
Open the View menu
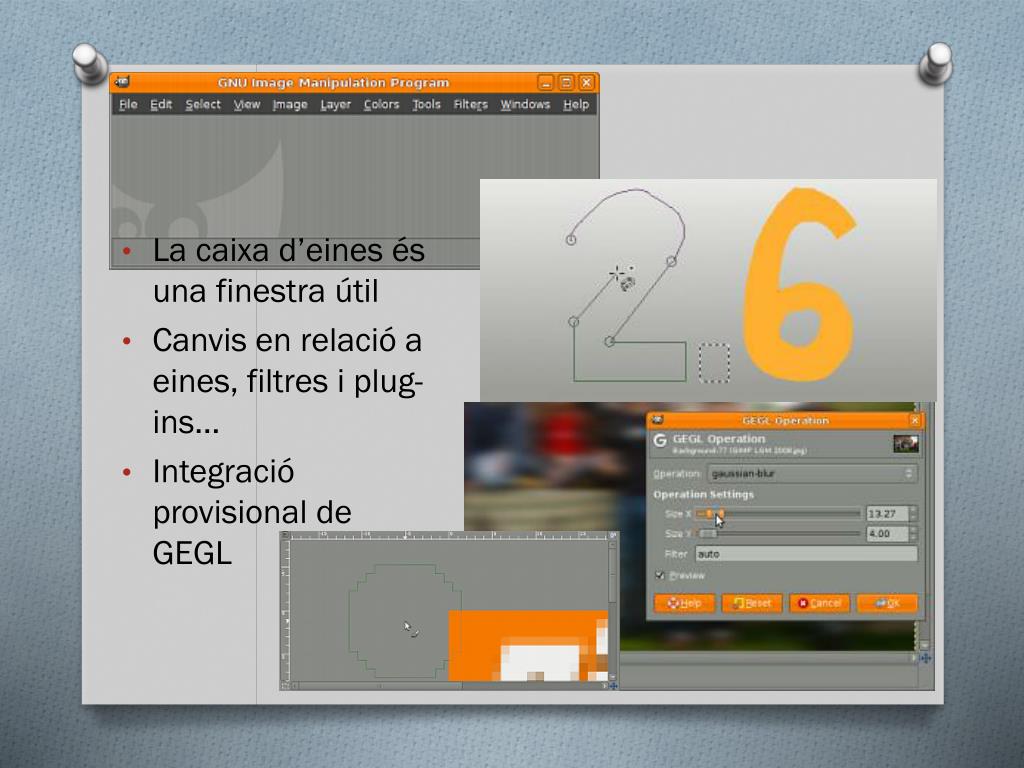tap(247, 104)
